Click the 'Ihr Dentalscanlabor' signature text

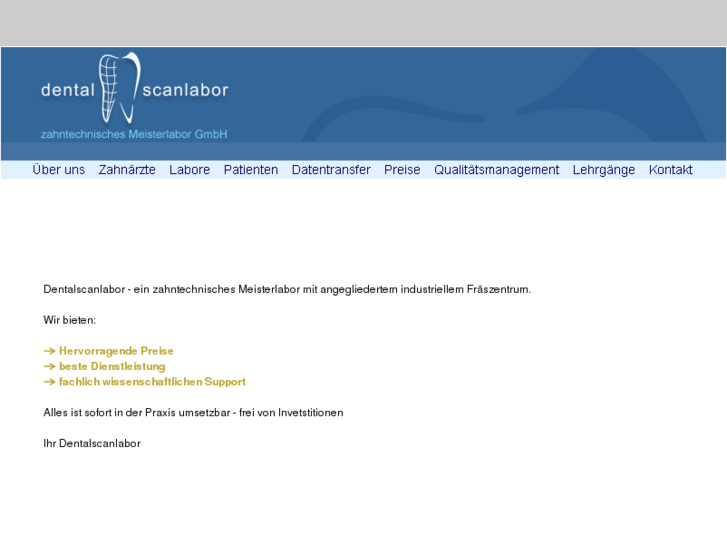coord(92,443)
